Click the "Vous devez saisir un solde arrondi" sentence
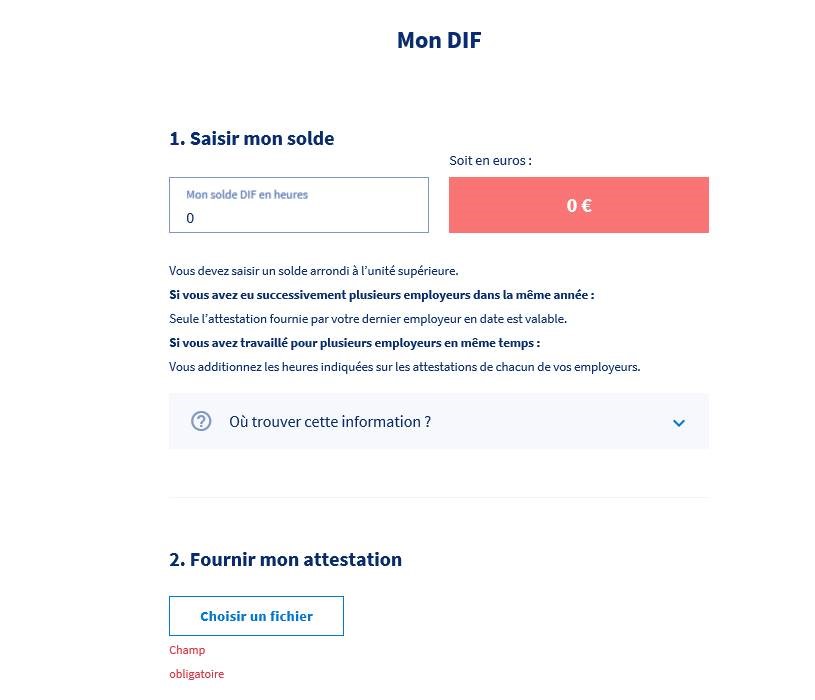The width and height of the screenshot is (815, 700). point(313,271)
